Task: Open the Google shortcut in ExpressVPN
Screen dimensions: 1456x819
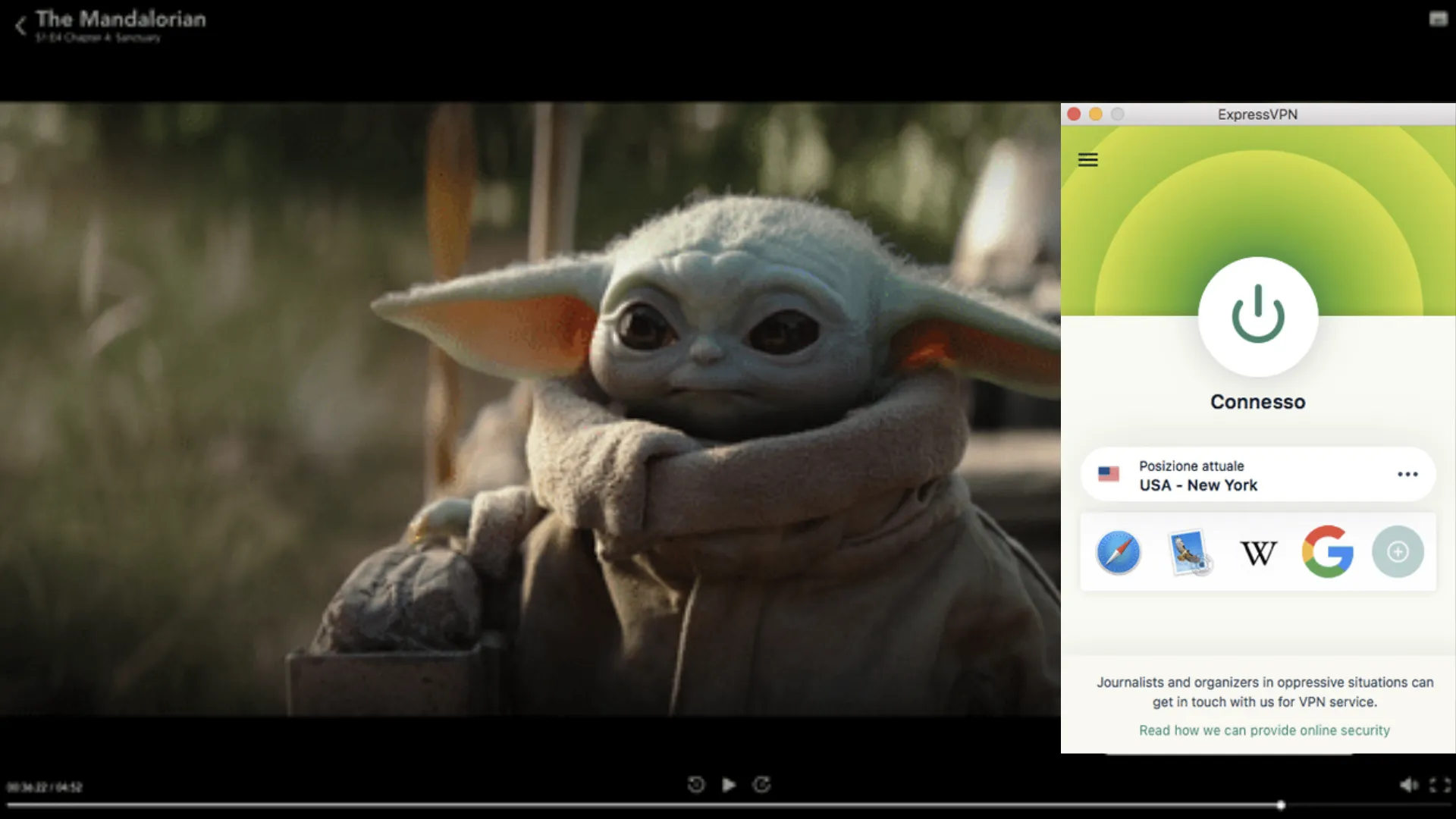Action: 1328,552
